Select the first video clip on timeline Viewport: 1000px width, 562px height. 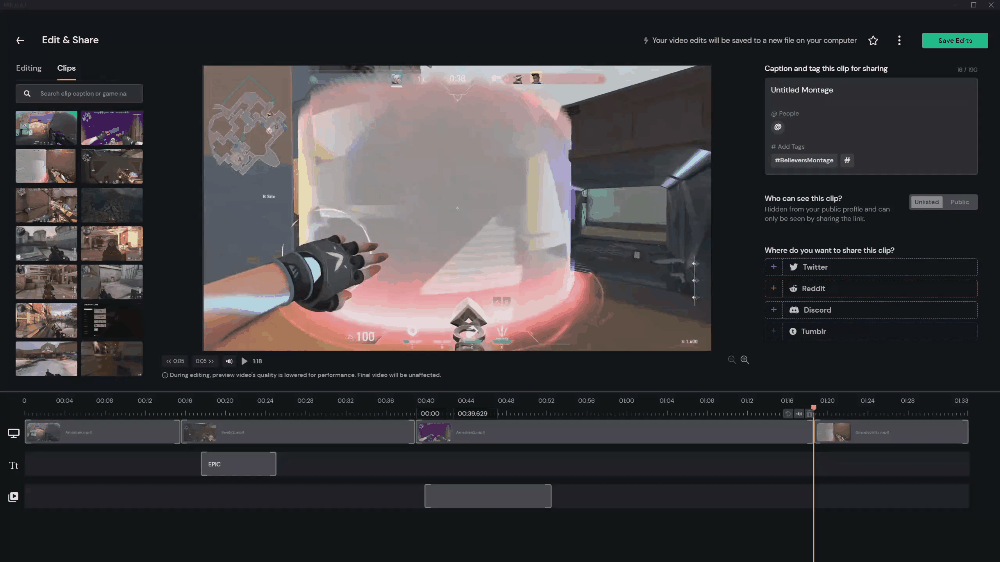[102, 432]
